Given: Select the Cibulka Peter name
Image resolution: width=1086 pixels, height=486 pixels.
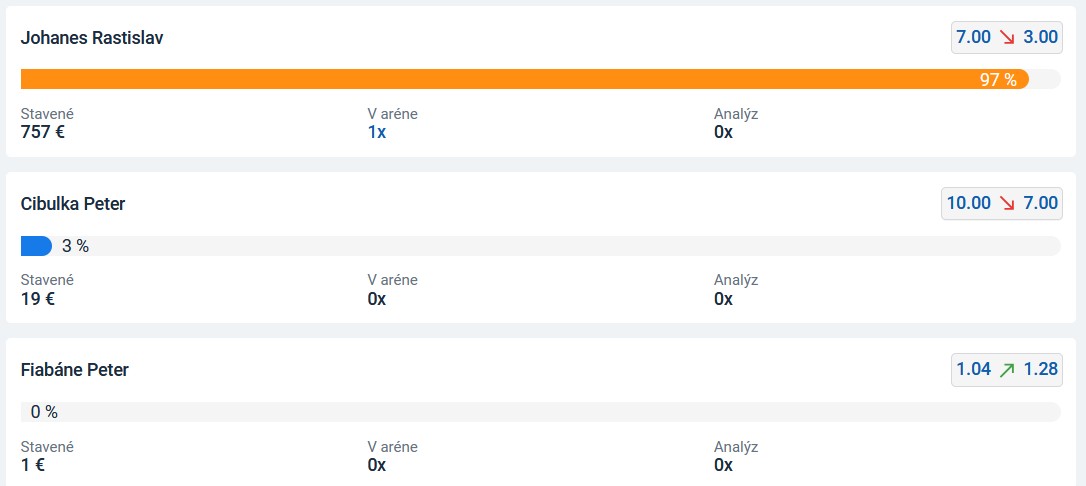Looking at the screenshot, I should [73, 204].
